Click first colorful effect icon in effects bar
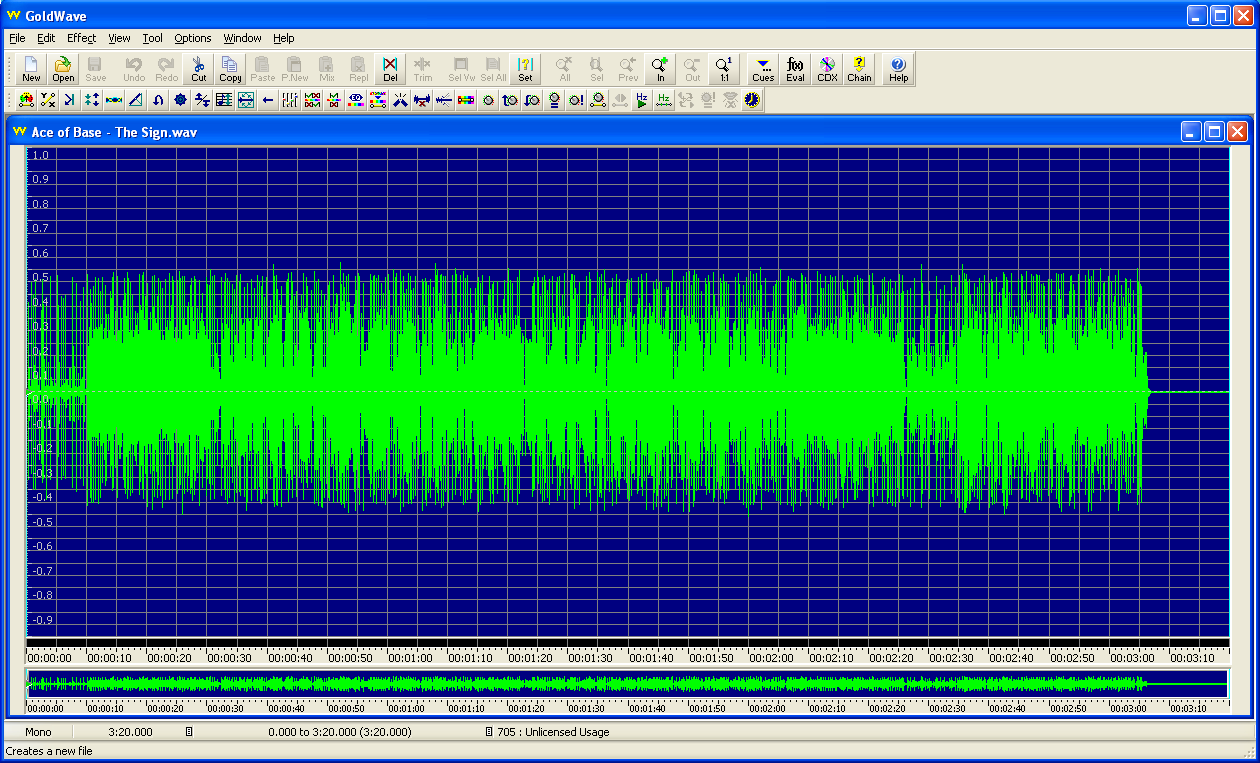Image resolution: width=1260 pixels, height=763 pixels. pyautogui.click(x=26, y=100)
